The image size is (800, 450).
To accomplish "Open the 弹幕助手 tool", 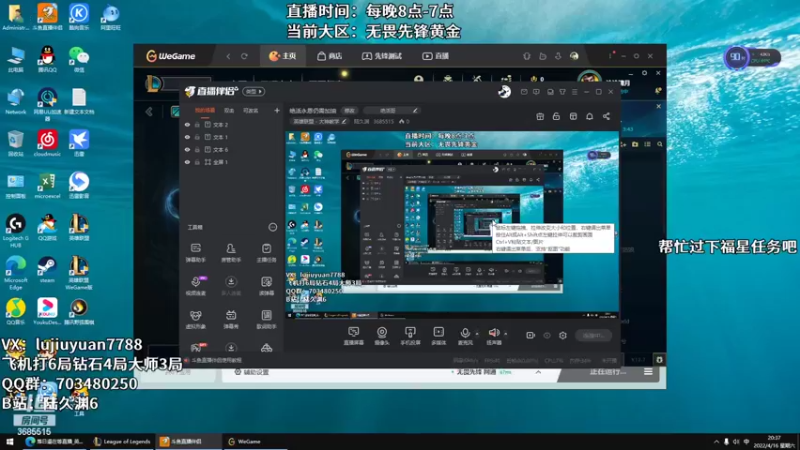I will pos(195,253).
